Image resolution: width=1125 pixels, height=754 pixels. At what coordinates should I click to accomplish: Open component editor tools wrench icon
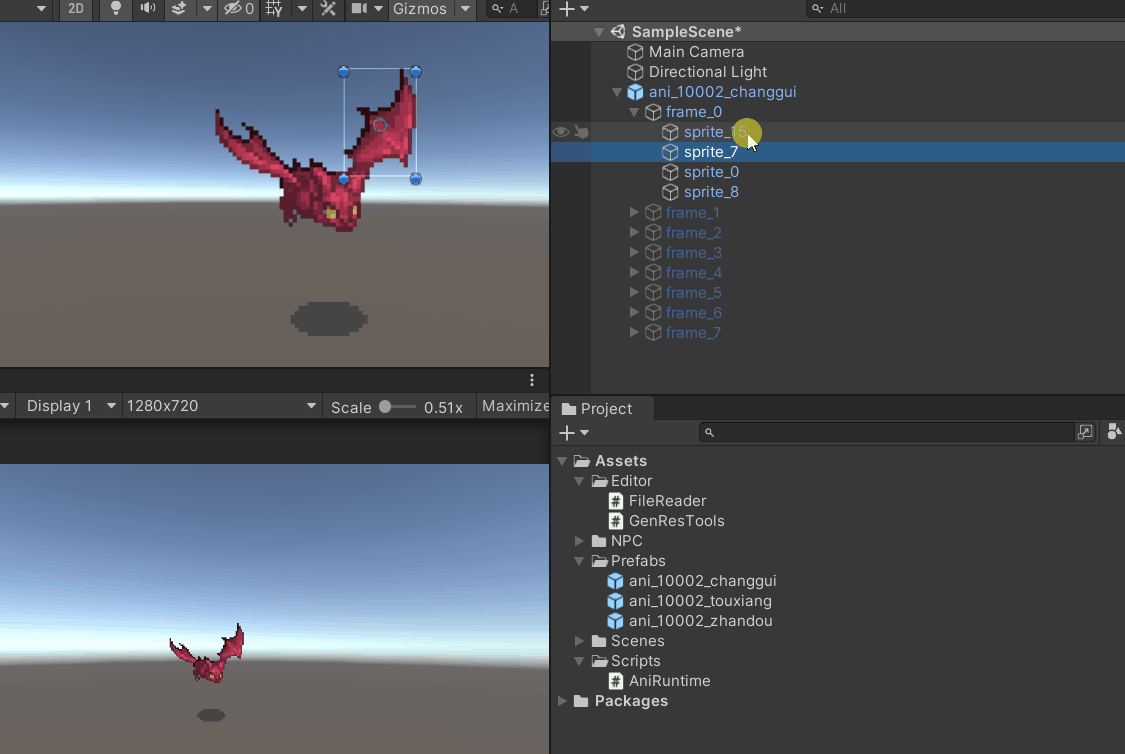(328, 9)
